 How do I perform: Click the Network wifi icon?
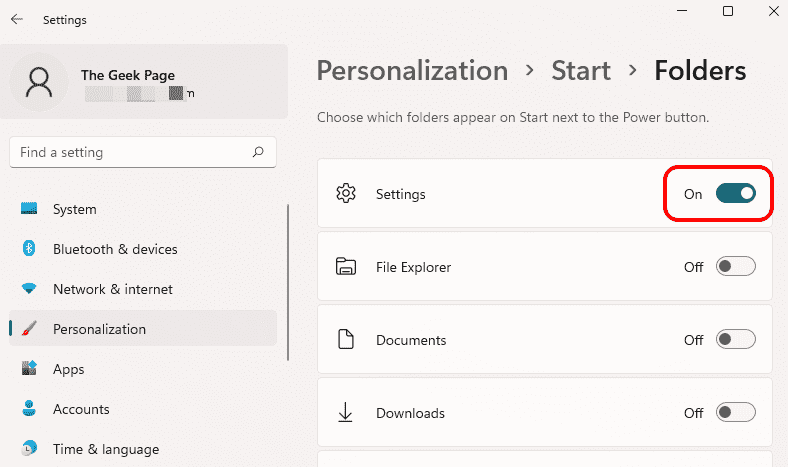point(29,289)
